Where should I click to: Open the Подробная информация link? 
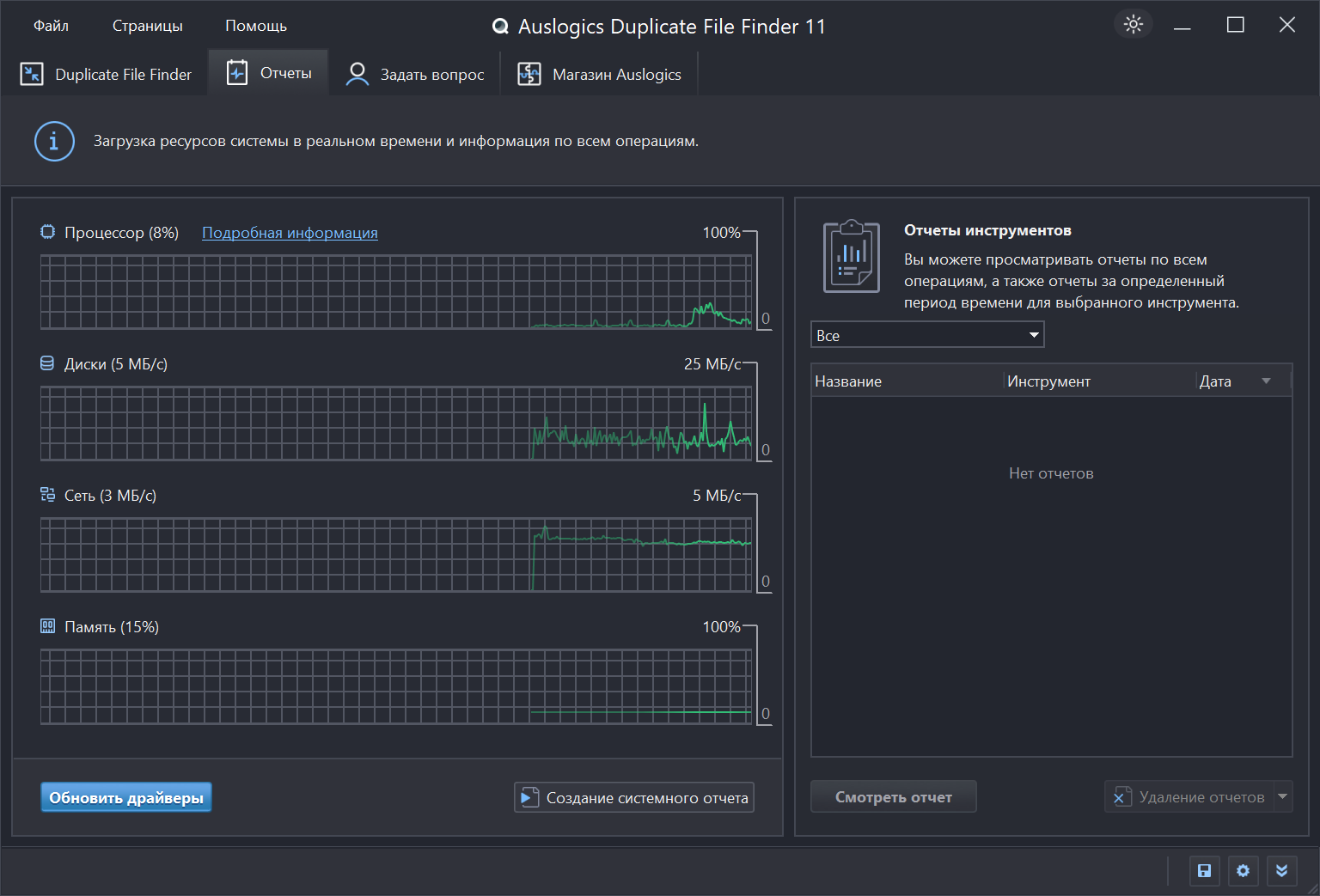[290, 233]
